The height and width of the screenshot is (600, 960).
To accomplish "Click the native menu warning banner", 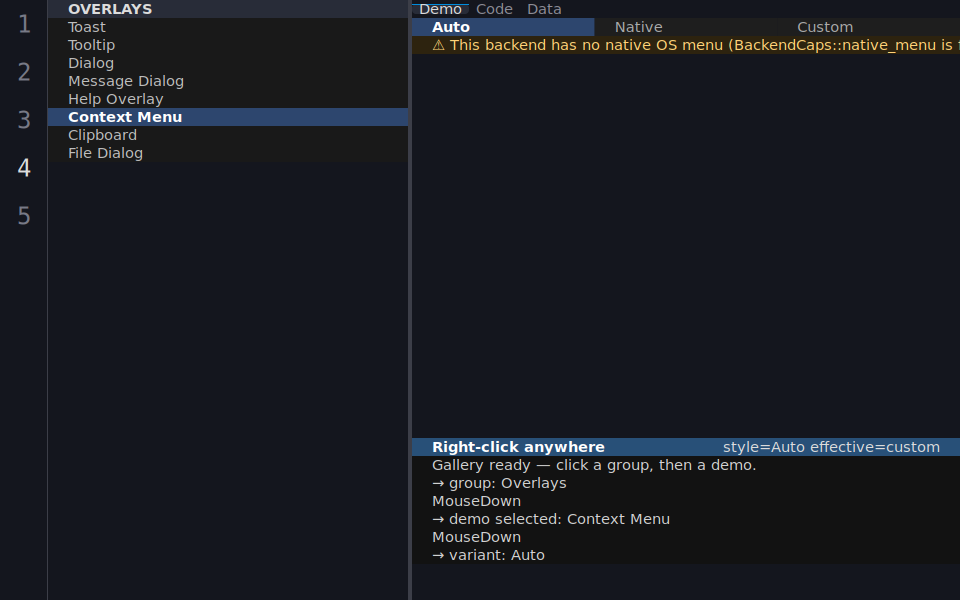I will click(x=686, y=45).
